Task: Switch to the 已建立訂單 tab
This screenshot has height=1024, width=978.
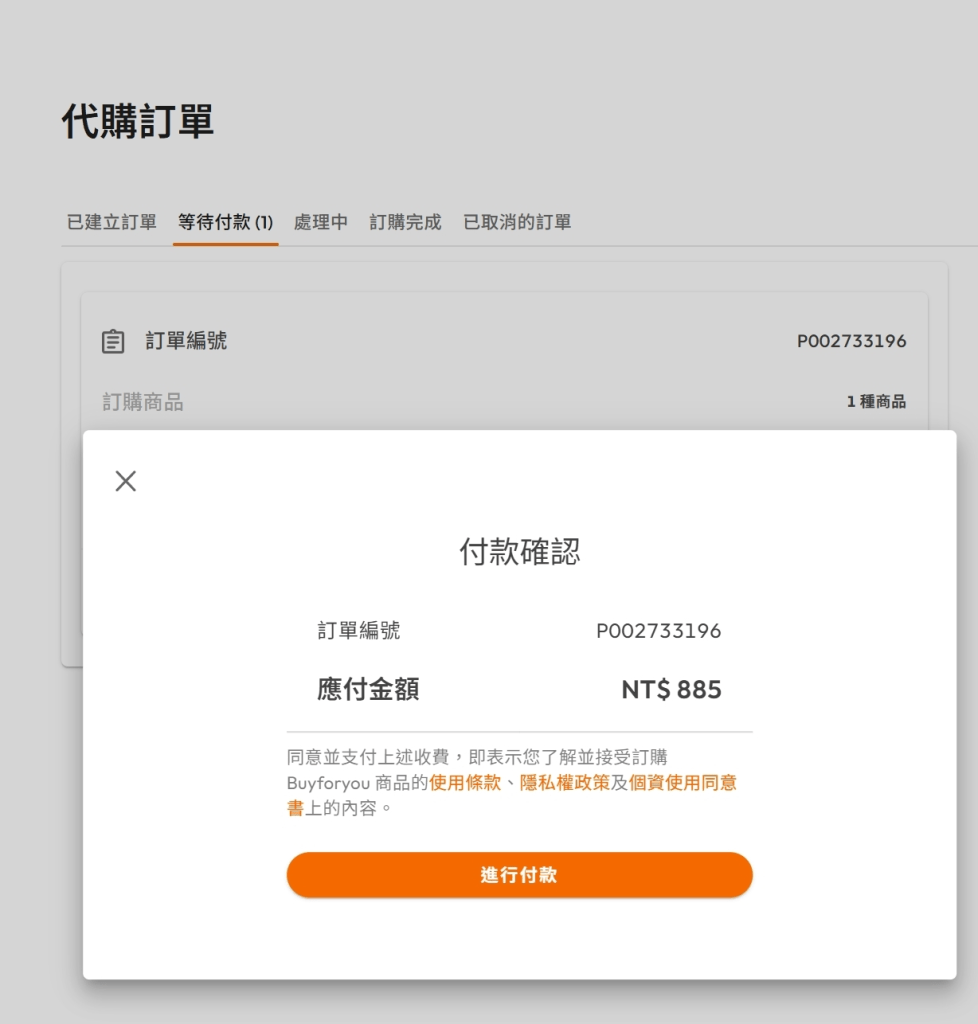Action: click(x=111, y=222)
